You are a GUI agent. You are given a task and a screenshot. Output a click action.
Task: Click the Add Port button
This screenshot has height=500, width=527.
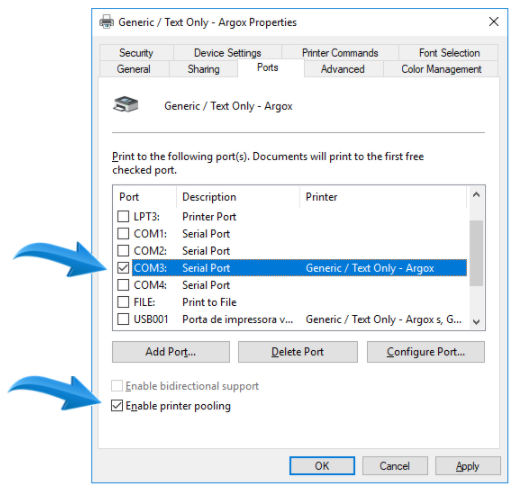point(171,352)
